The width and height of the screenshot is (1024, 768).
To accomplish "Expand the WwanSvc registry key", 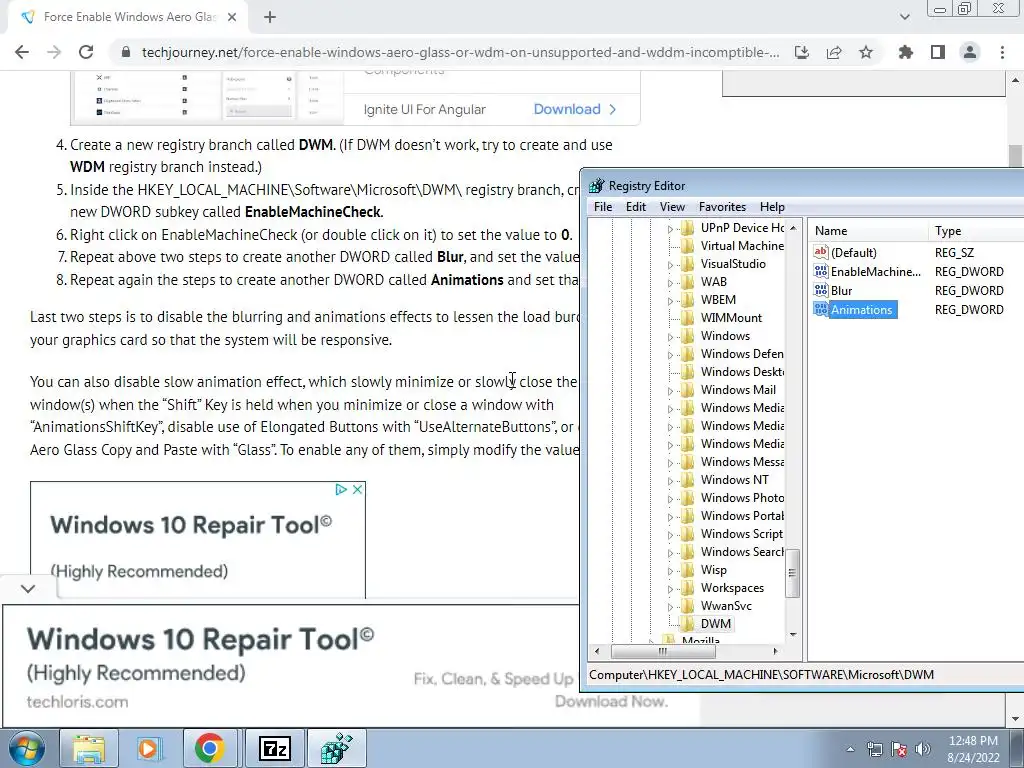I will coord(670,607).
